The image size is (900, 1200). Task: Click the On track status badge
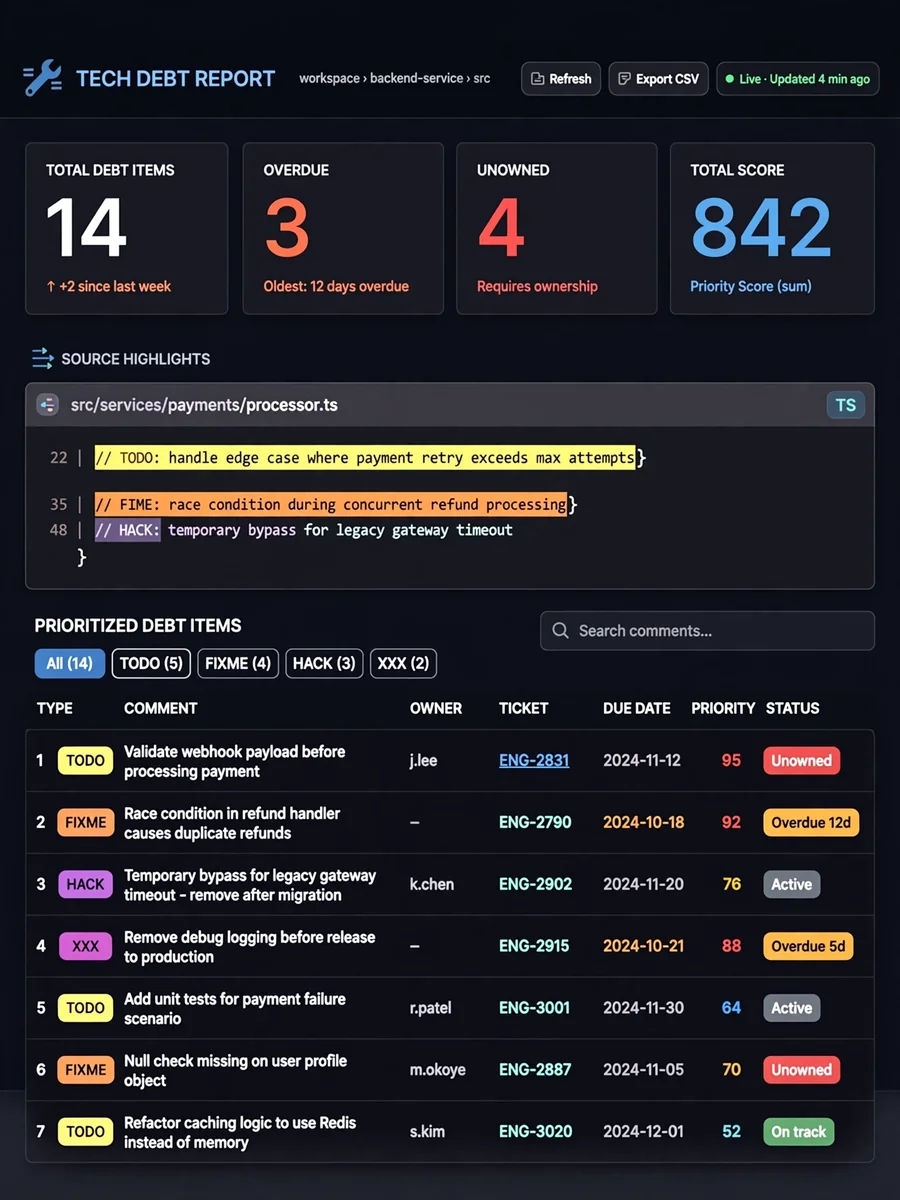(x=798, y=1132)
